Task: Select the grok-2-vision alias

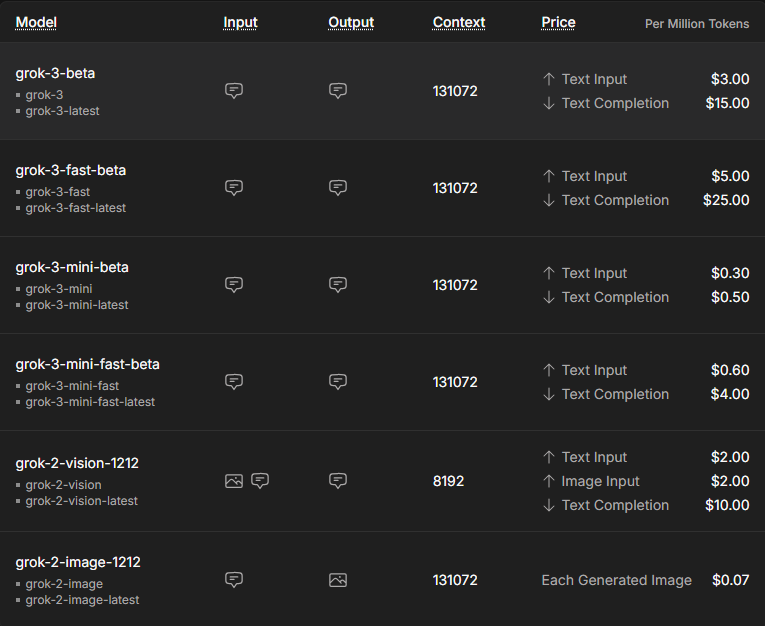Action: (63, 485)
